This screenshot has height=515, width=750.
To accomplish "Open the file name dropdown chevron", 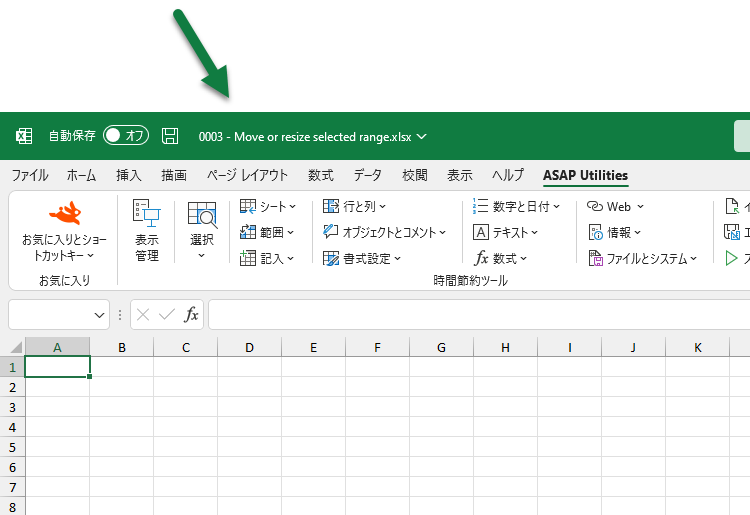I will click(x=421, y=137).
